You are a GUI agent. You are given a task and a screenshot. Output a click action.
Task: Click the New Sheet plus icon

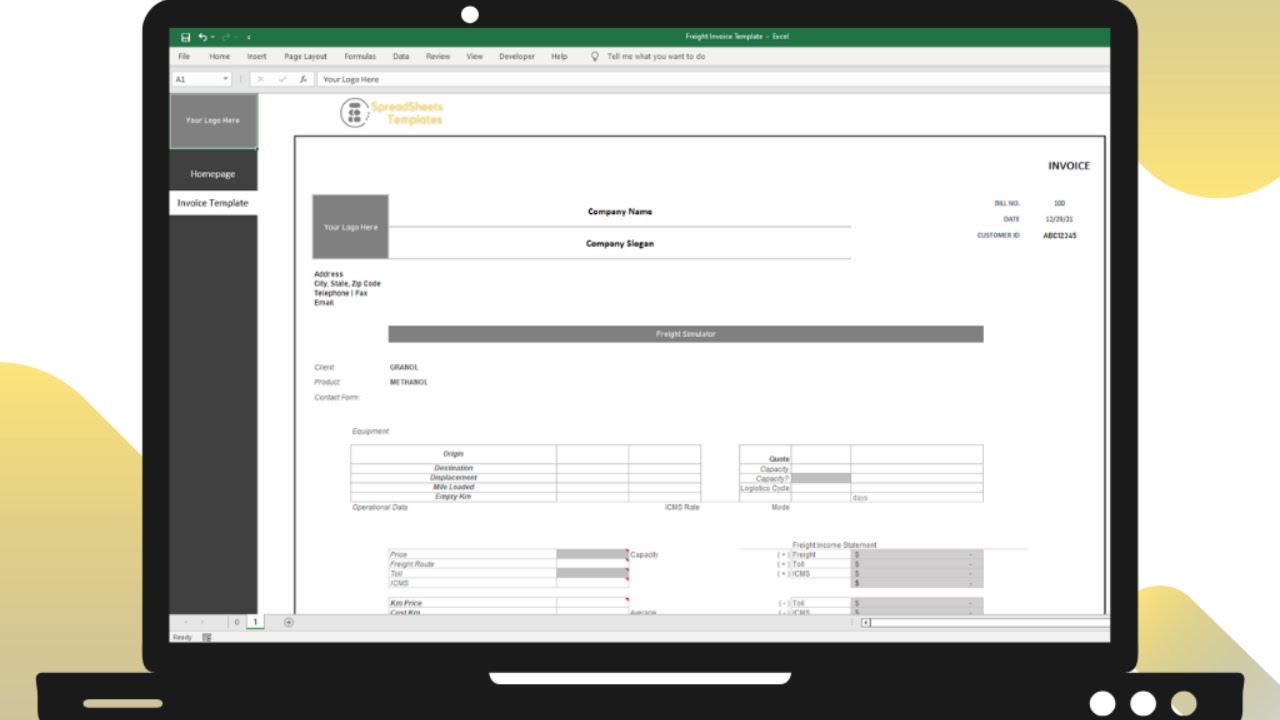pyautogui.click(x=289, y=622)
